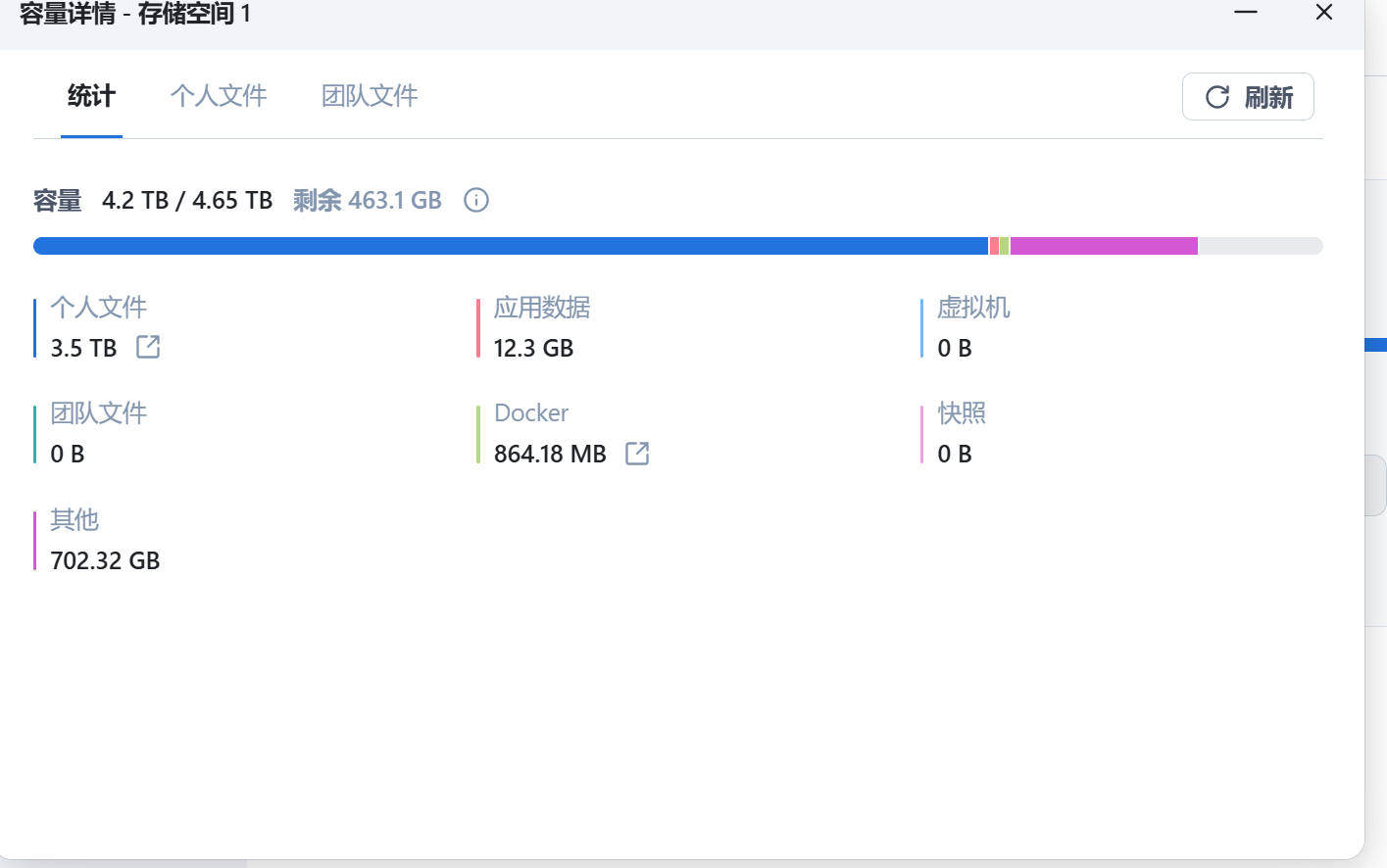Click the 3.5 TB personal files value
Viewport: 1387px width, 868px height.
[x=83, y=347]
